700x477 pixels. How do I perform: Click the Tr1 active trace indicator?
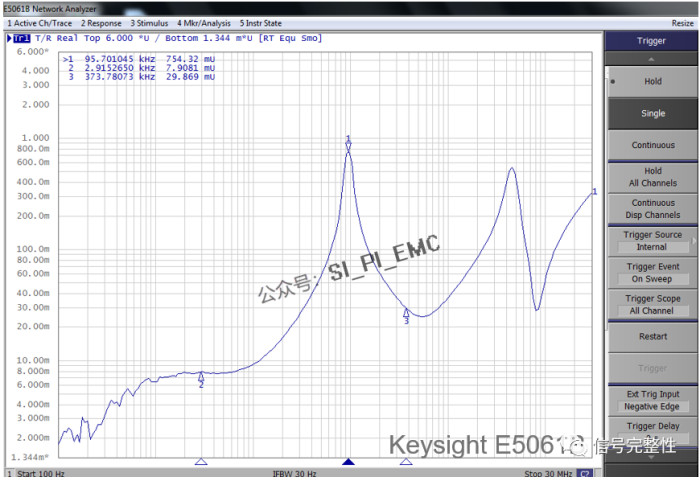pyautogui.click(x=21, y=38)
